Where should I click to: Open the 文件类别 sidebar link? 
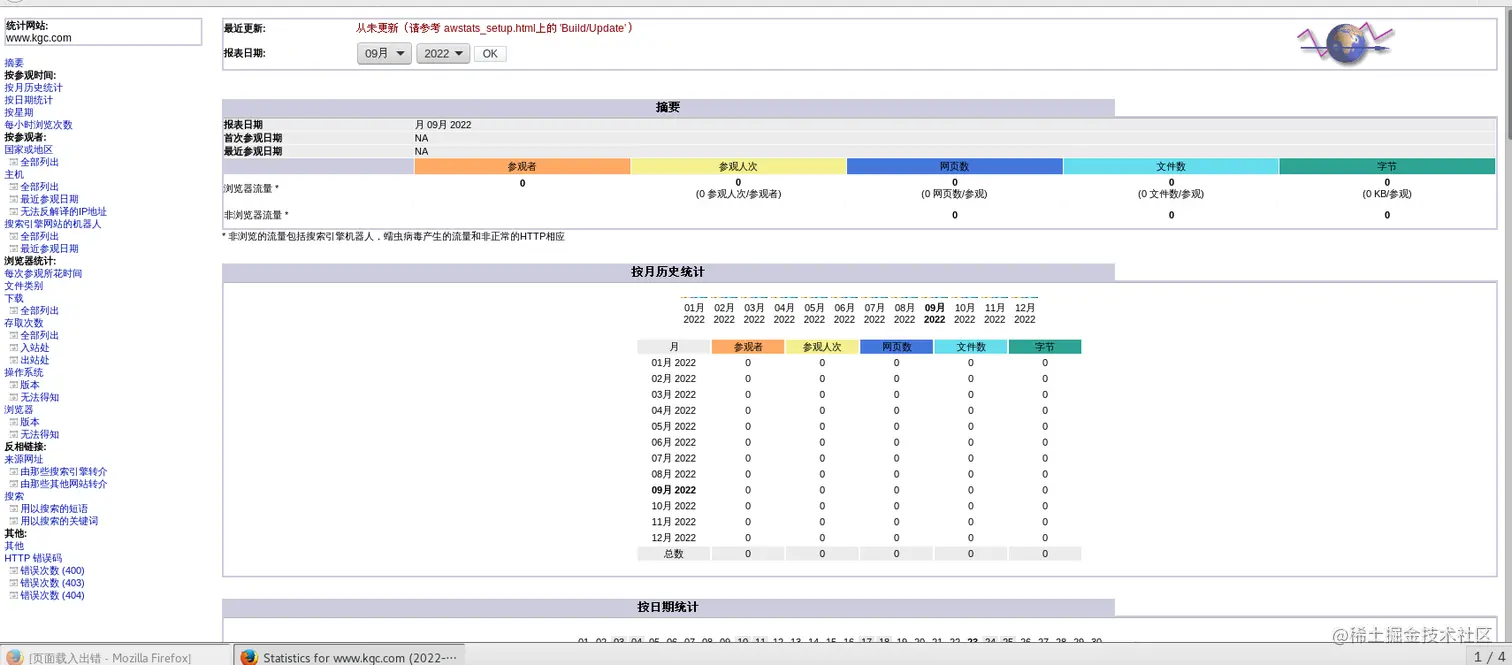pos(24,286)
